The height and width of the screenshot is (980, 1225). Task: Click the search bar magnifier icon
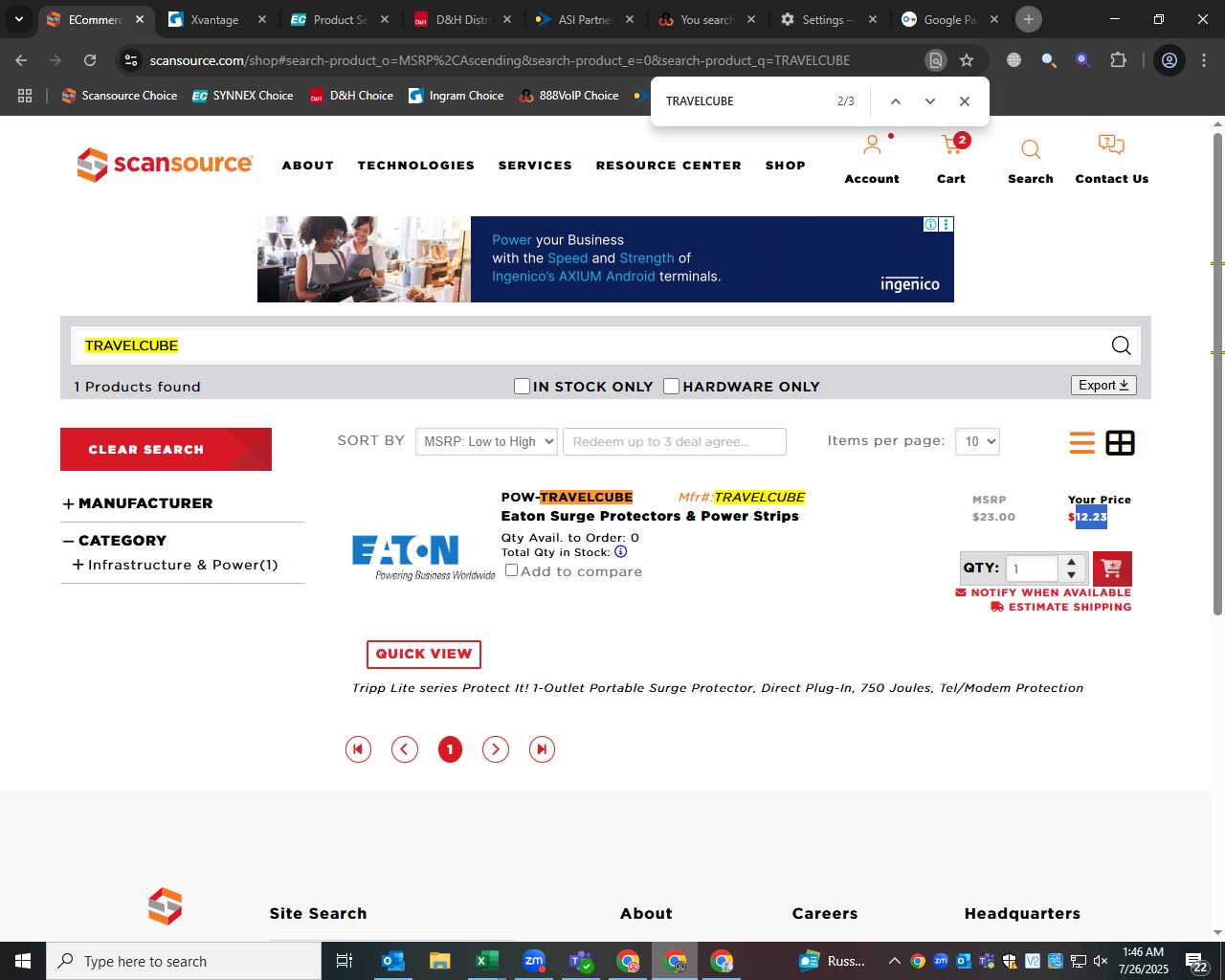(1121, 345)
